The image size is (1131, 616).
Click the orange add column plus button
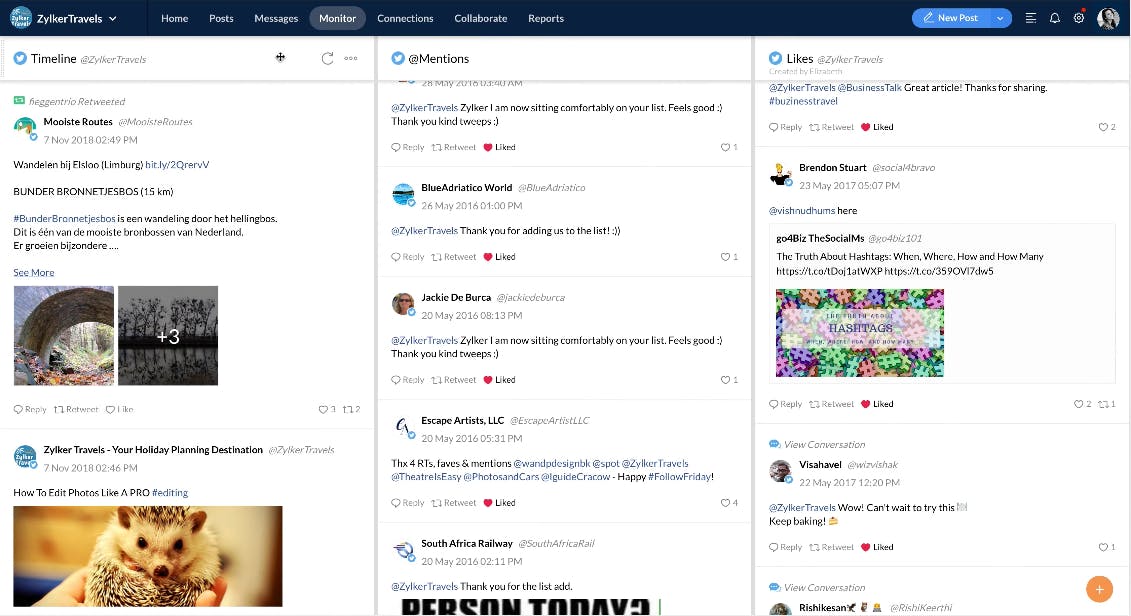1099,589
